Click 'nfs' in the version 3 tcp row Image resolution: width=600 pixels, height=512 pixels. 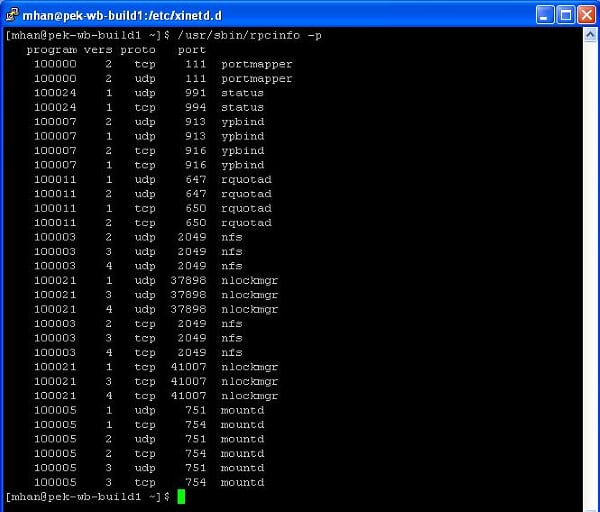[x=232, y=338]
